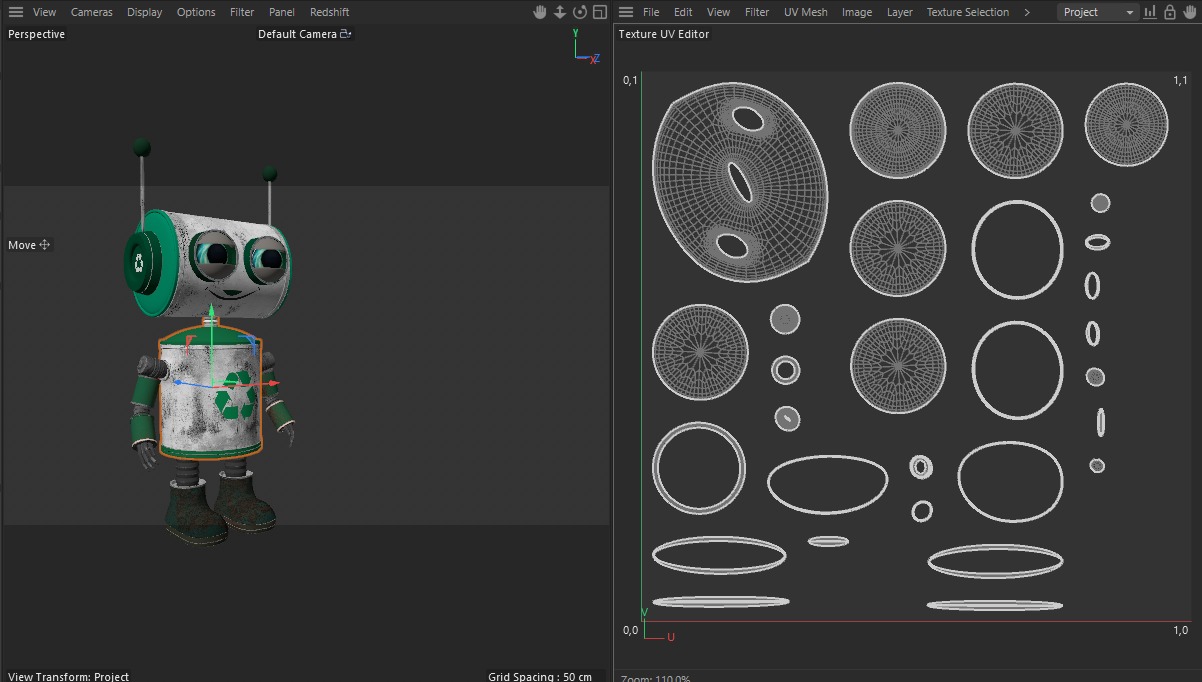This screenshot has width=1202, height=682.
Task: Click the Default Camera link icon
Action: pos(346,34)
